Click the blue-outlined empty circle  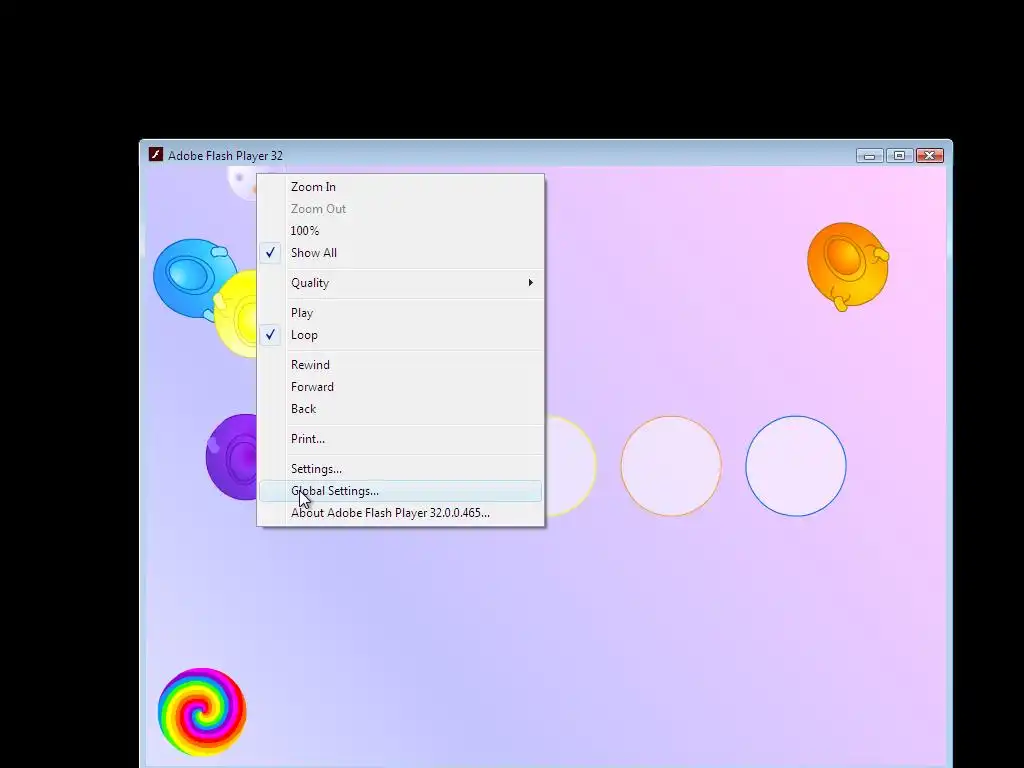click(x=795, y=466)
